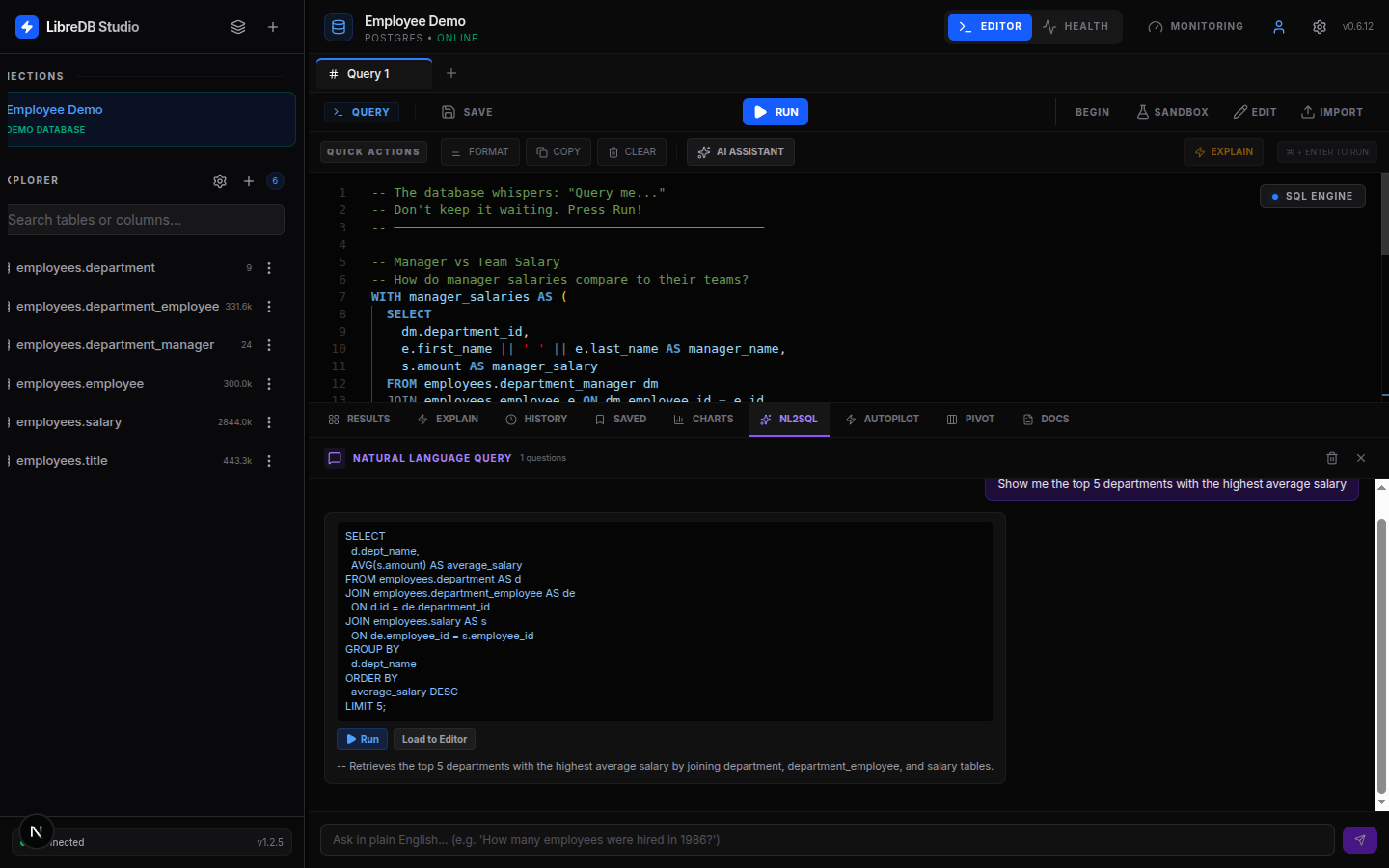The height and width of the screenshot is (868, 1389).
Task: Click the Employee Demo database icon in header
Action: [x=339, y=27]
